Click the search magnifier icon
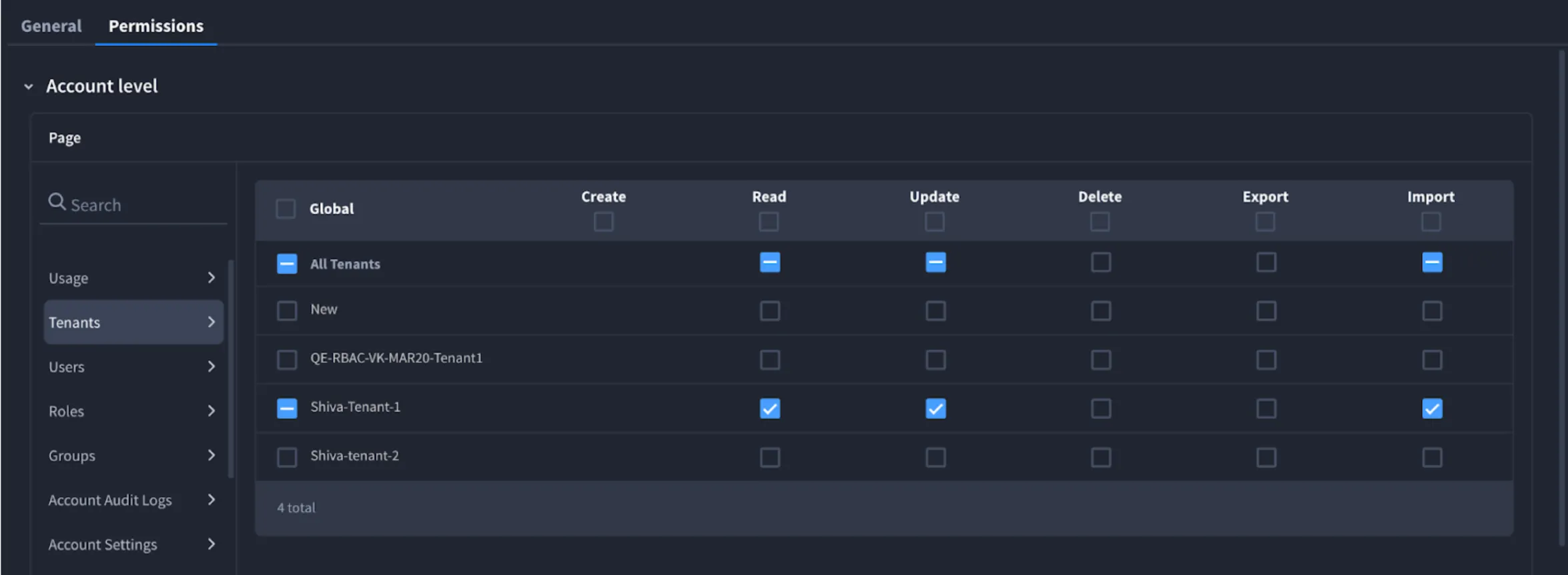The width and height of the screenshot is (1568, 575). click(x=57, y=202)
